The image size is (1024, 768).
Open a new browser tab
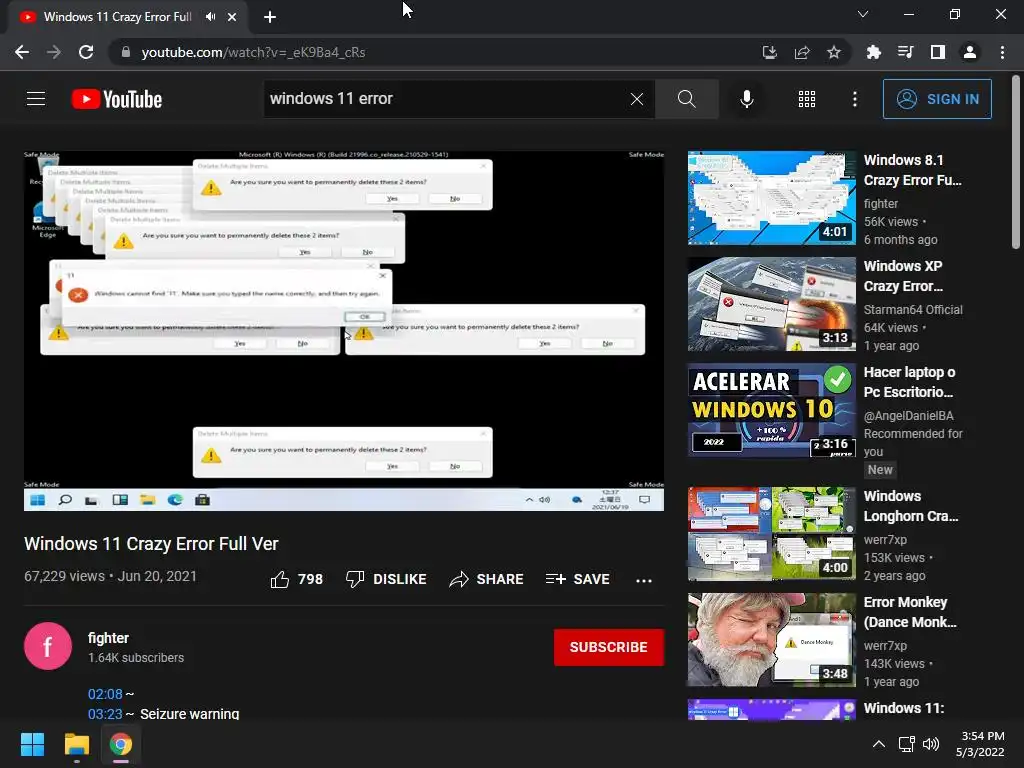270,17
